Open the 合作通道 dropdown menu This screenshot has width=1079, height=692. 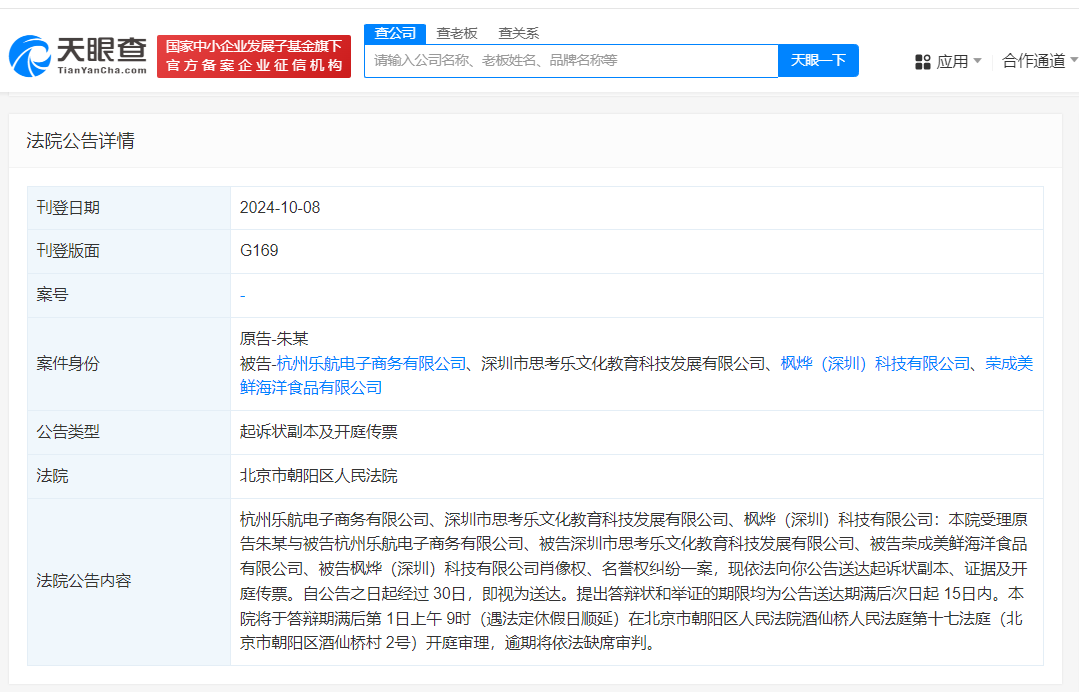click(x=1039, y=61)
